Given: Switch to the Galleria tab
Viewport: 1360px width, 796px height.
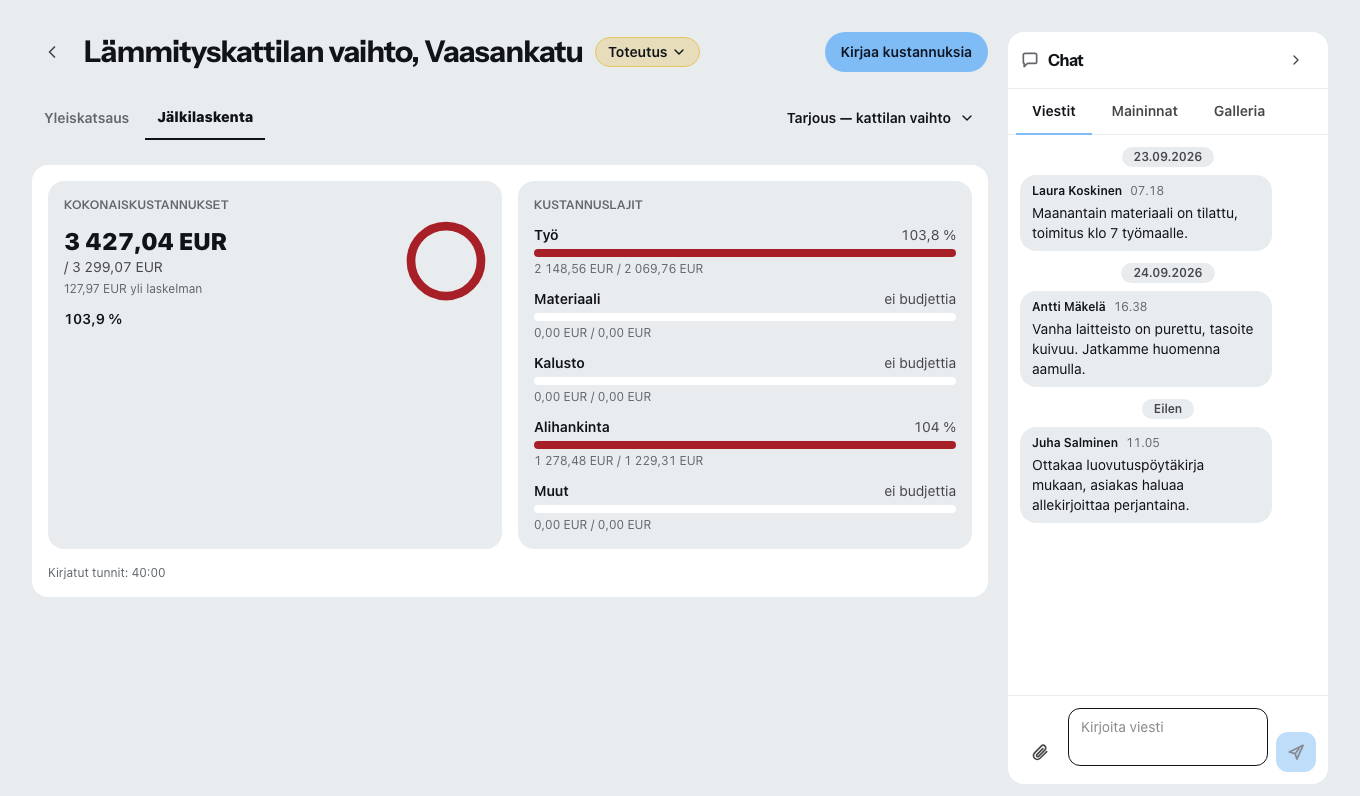Looking at the screenshot, I should 1239,111.
